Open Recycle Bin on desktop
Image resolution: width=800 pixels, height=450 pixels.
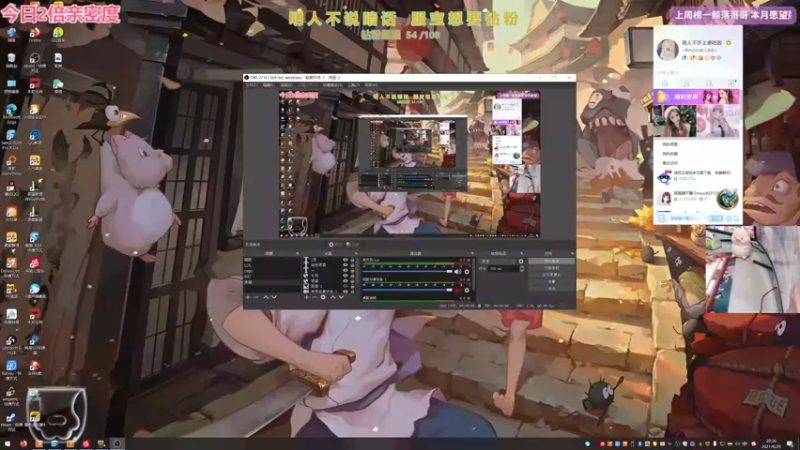[x=11, y=60]
